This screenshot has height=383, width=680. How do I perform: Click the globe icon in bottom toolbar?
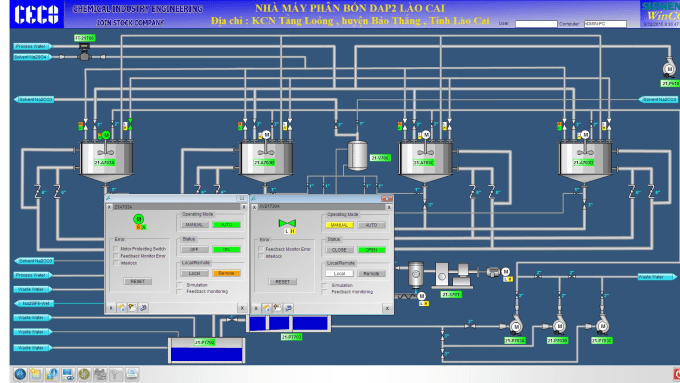(x=20, y=374)
